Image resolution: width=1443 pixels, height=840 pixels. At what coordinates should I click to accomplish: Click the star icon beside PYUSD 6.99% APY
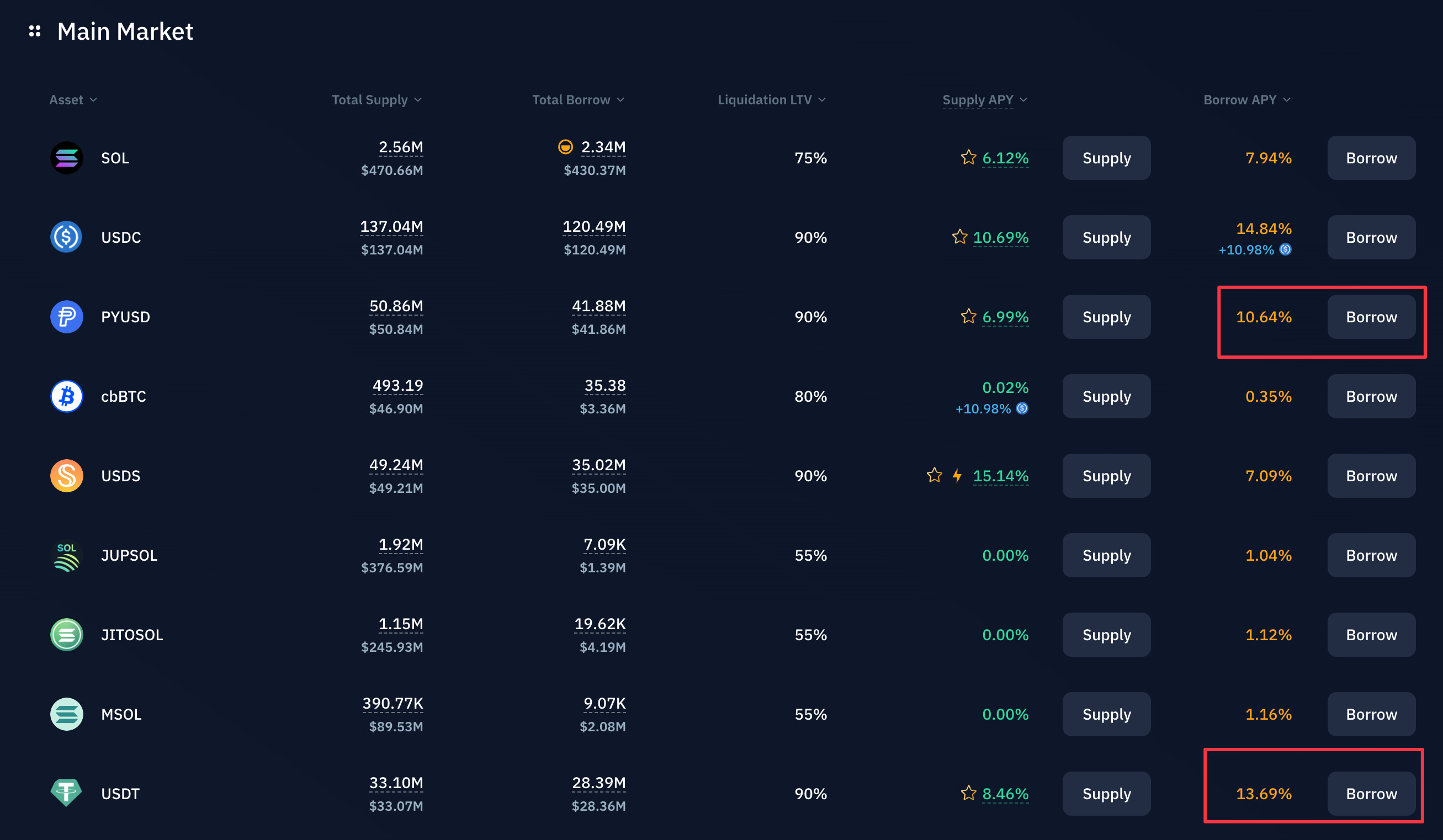point(968,316)
